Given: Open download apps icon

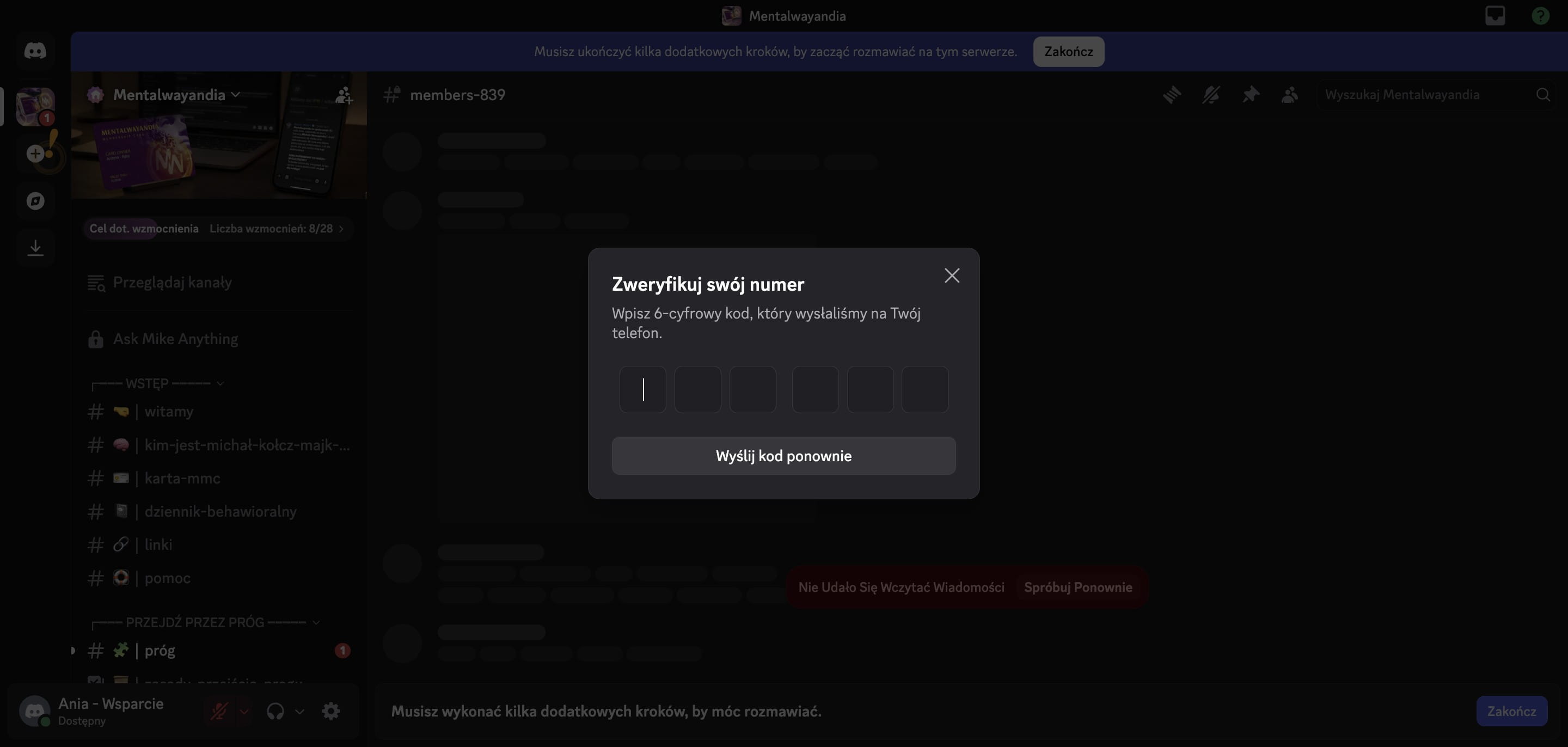Looking at the screenshot, I should pyautogui.click(x=35, y=248).
